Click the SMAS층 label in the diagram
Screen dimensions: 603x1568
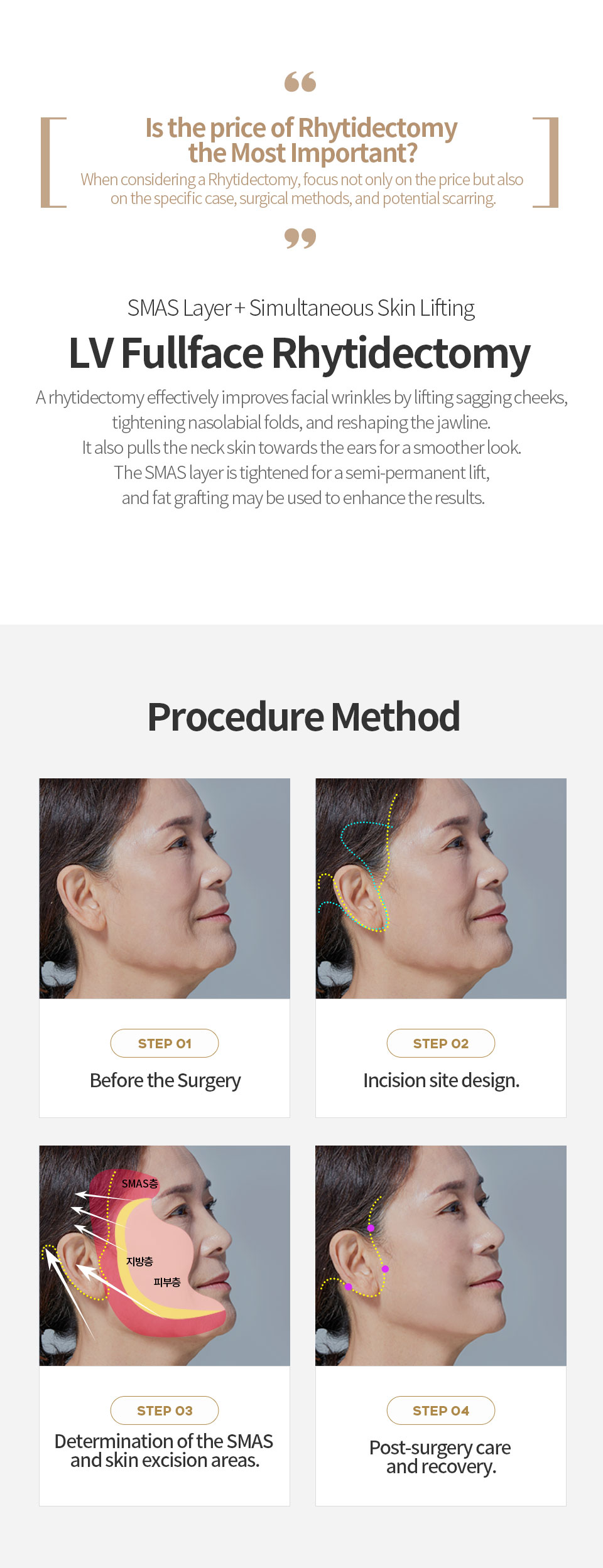pyautogui.click(x=140, y=1184)
